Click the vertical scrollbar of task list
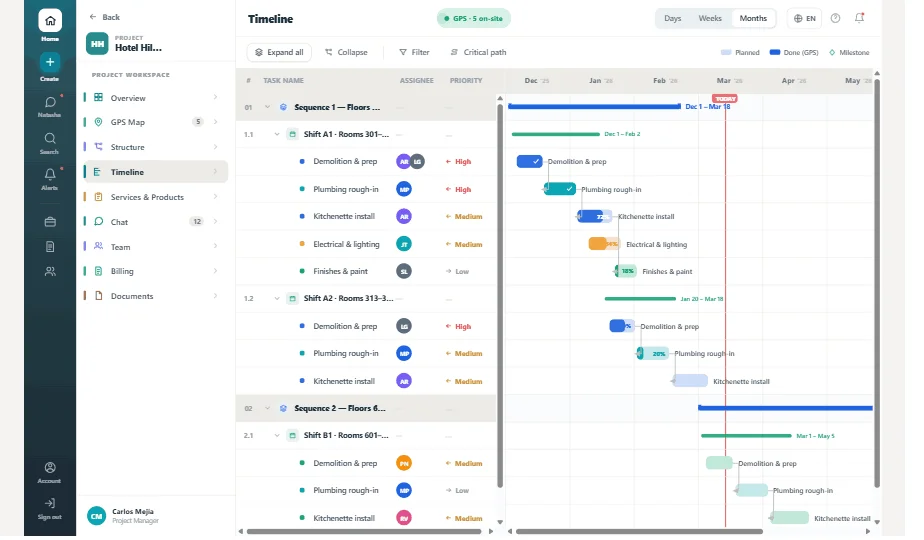Image resolution: width=924 pixels, height=540 pixels. point(500,295)
